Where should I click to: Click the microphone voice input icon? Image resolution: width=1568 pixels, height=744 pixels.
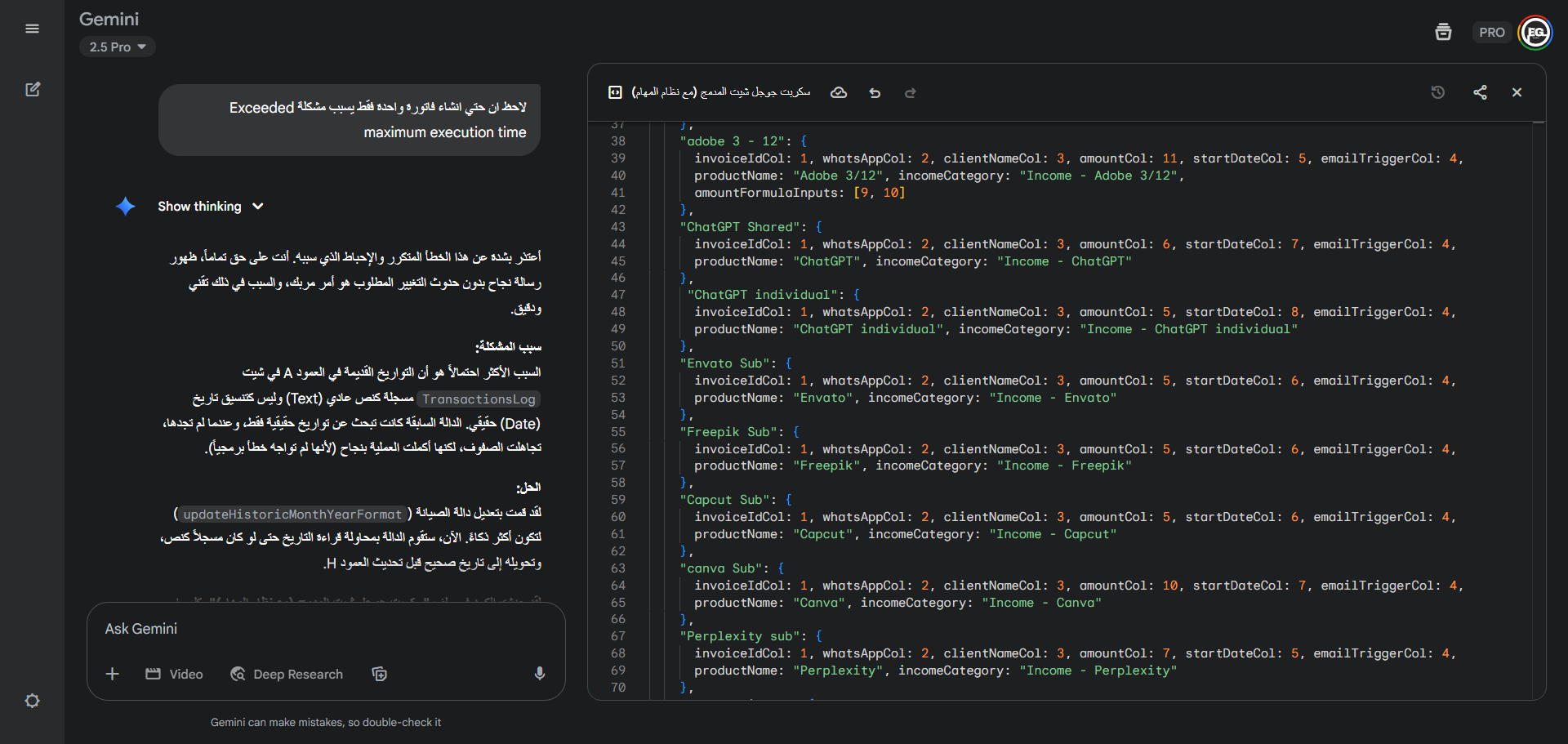(539, 674)
